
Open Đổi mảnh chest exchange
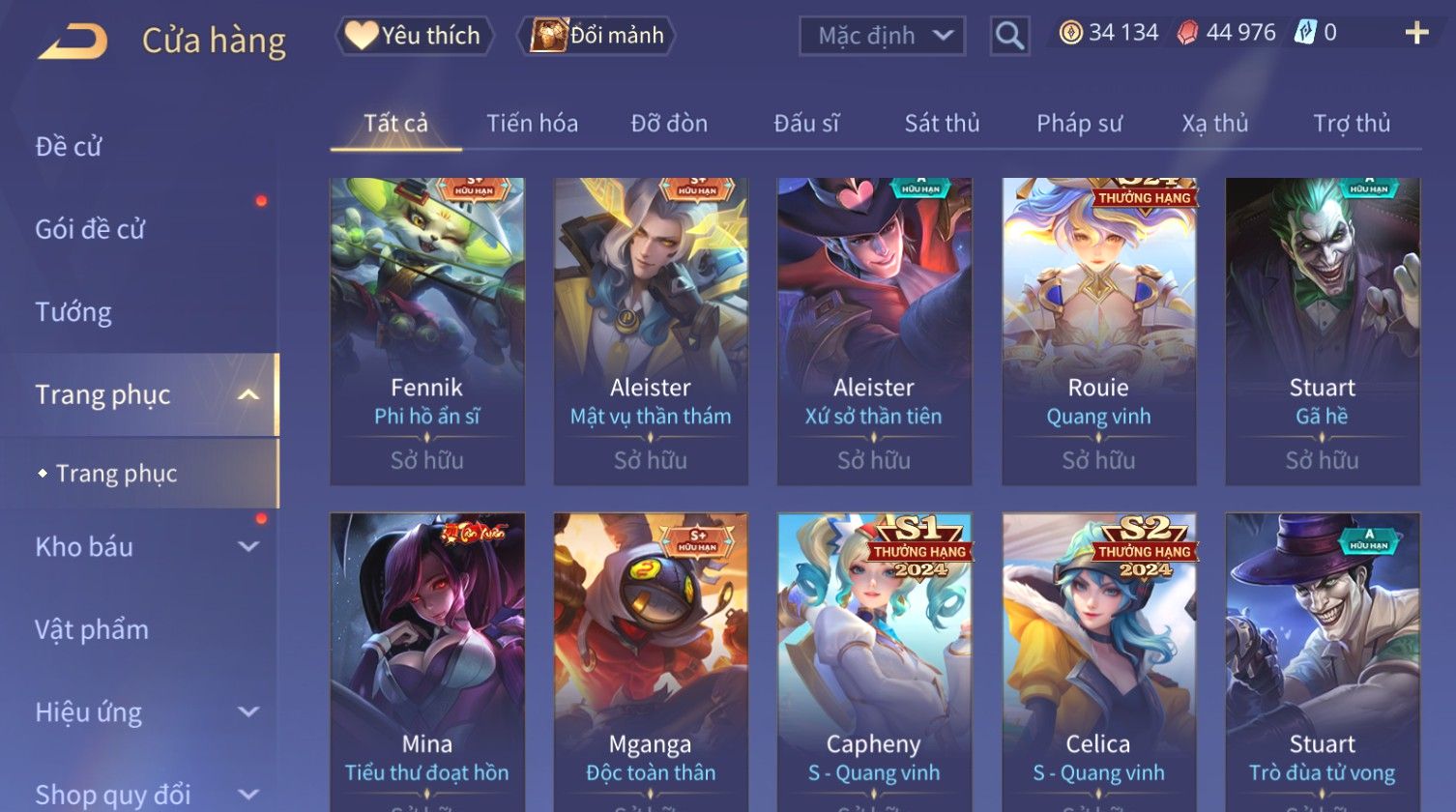coord(596,36)
